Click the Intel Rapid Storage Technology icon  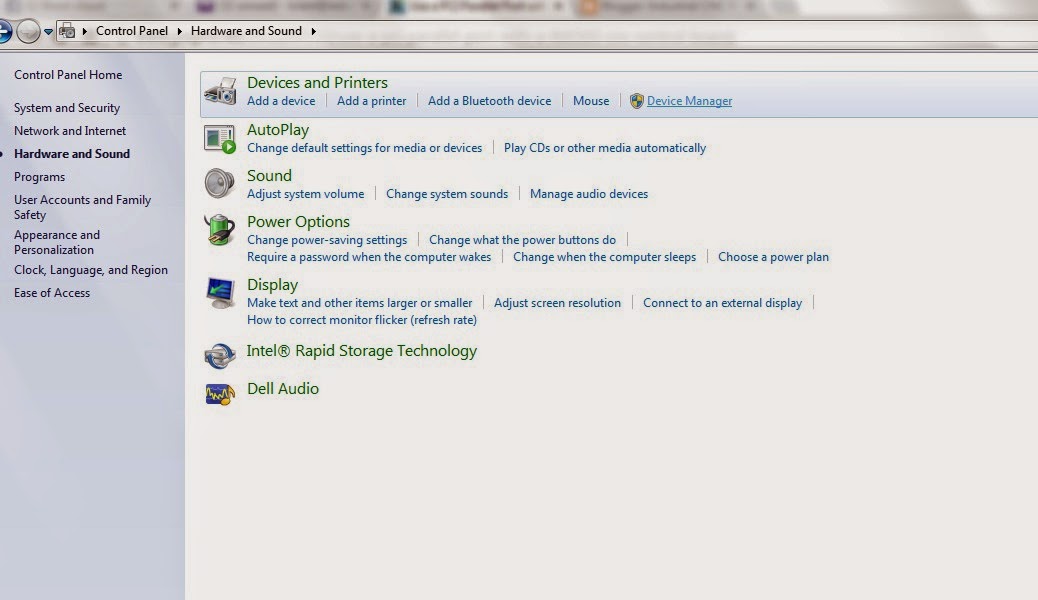click(x=220, y=356)
